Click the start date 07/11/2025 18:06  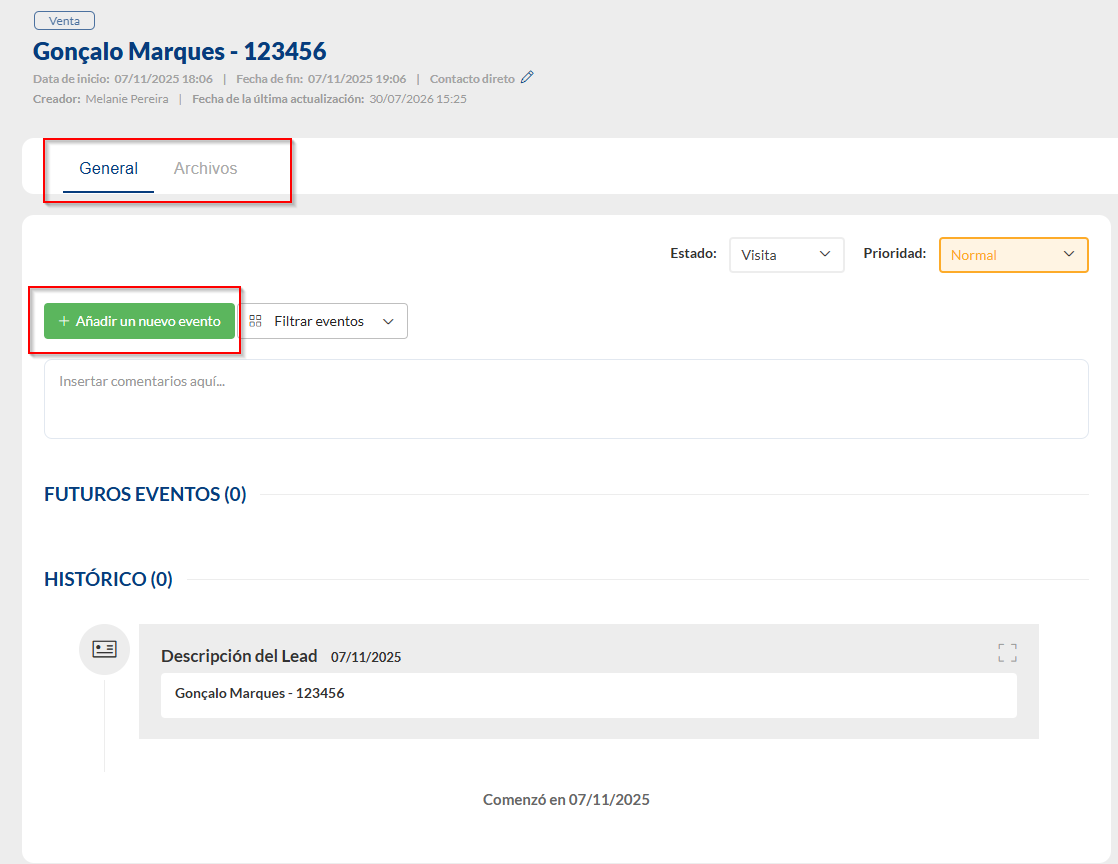pos(163,79)
